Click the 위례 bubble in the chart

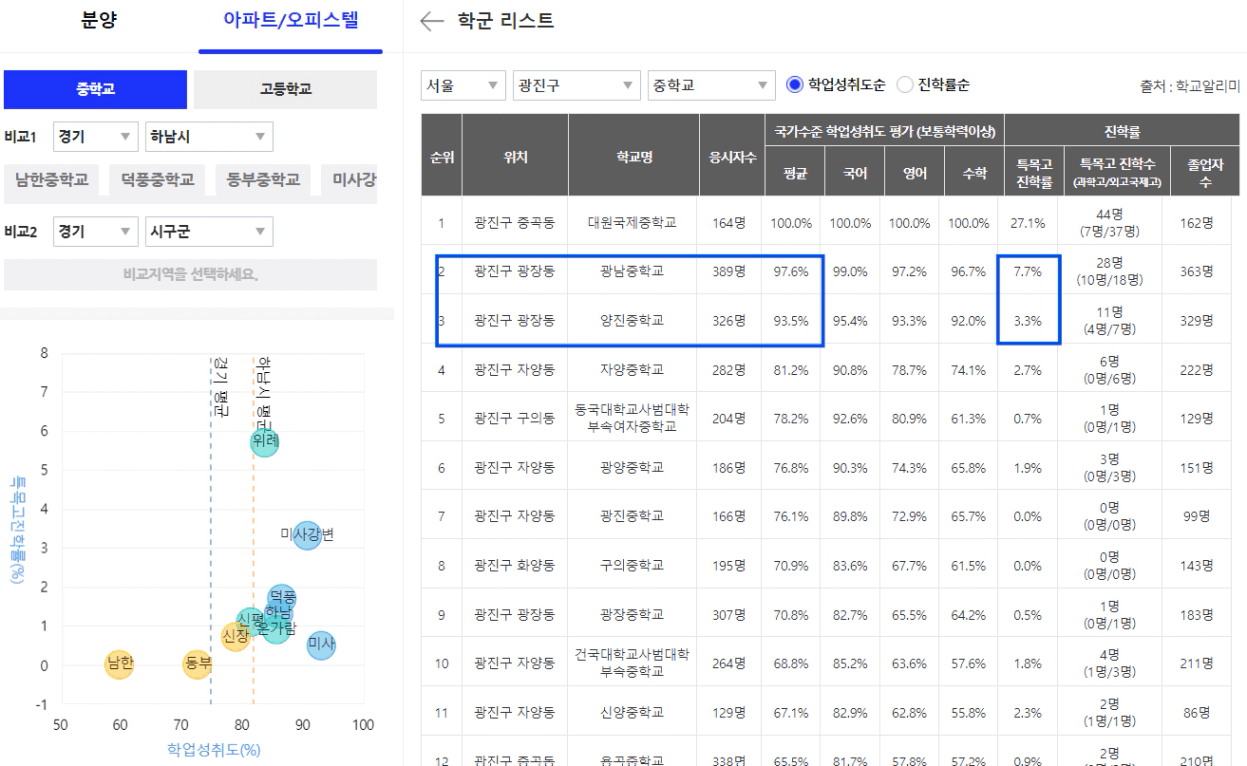[x=264, y=441]
